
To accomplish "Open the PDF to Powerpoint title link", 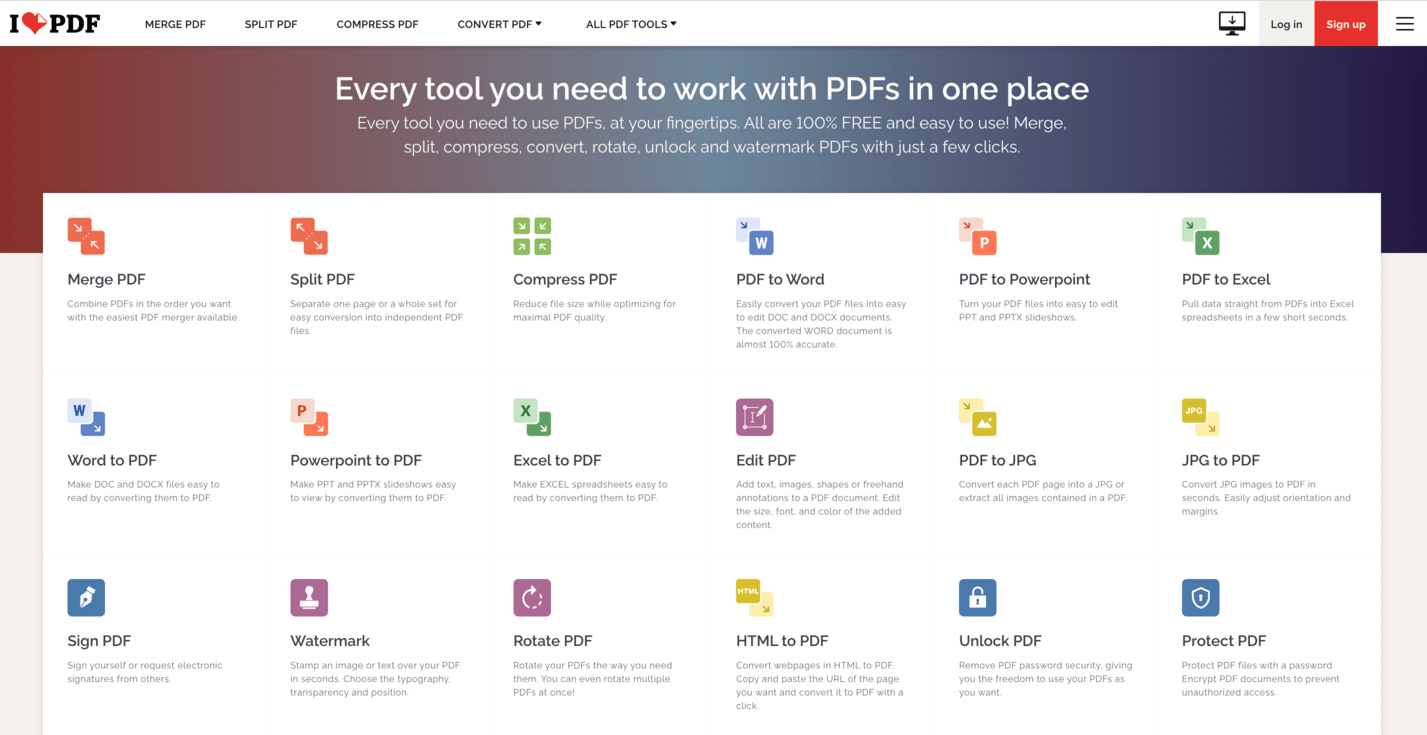I will click(x=1024, y=279).
